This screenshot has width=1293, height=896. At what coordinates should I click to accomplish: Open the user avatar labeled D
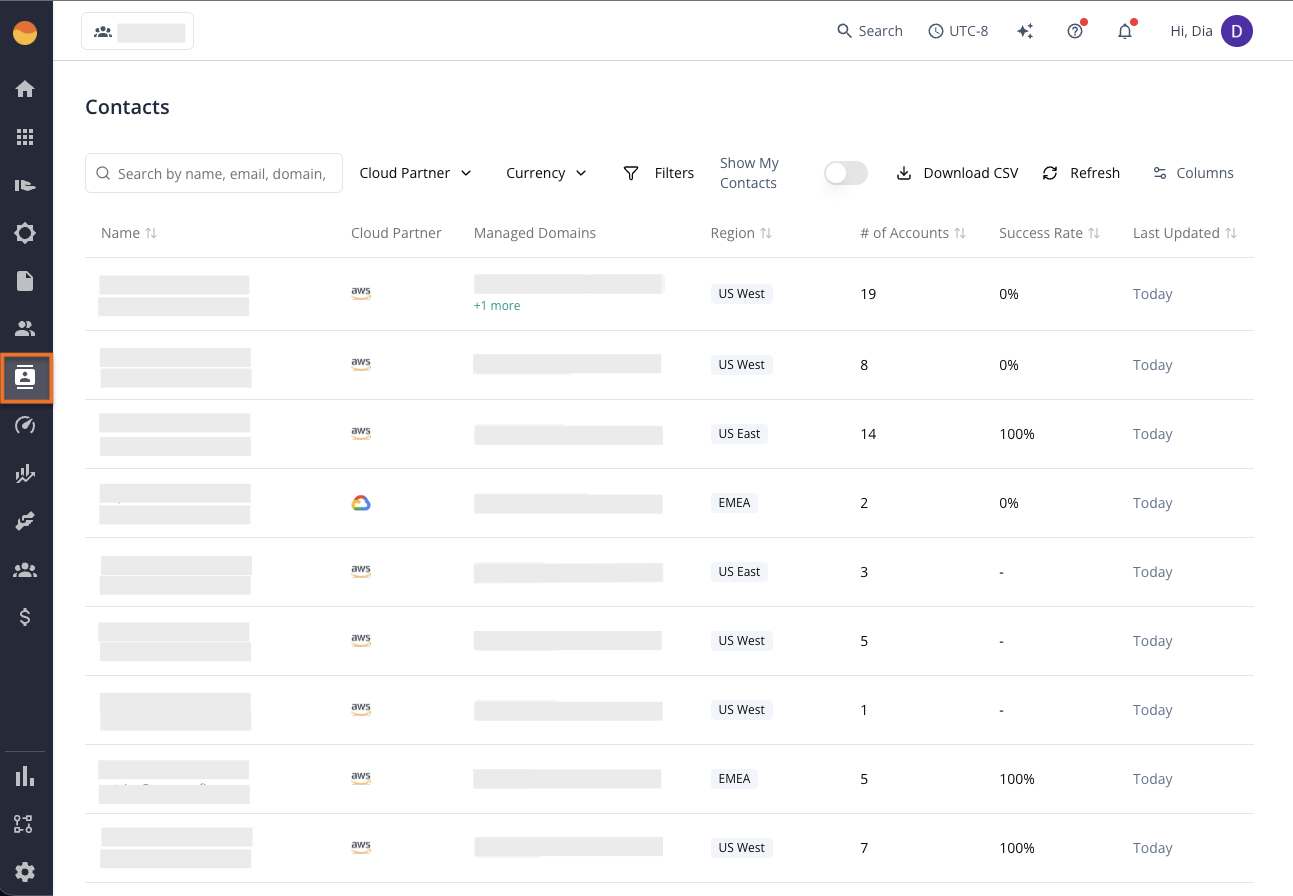click(x=1237, y=31)
